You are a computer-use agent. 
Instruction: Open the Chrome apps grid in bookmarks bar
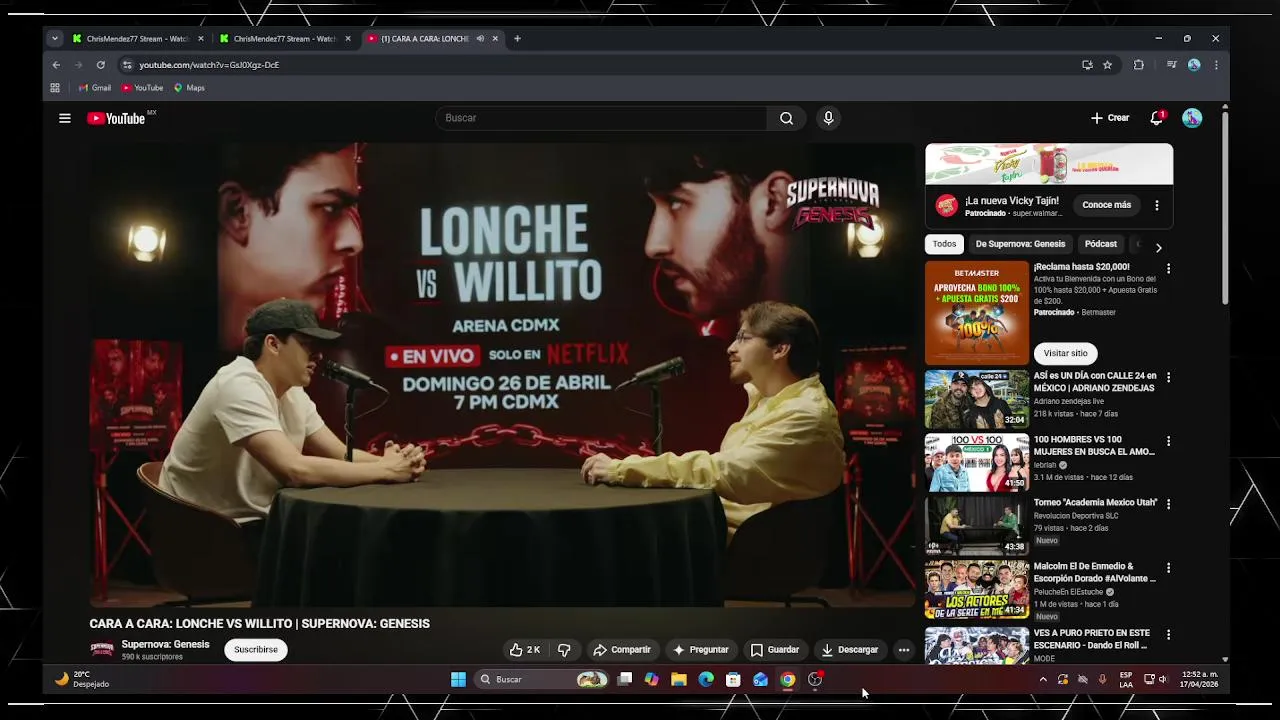pos(55,88)
